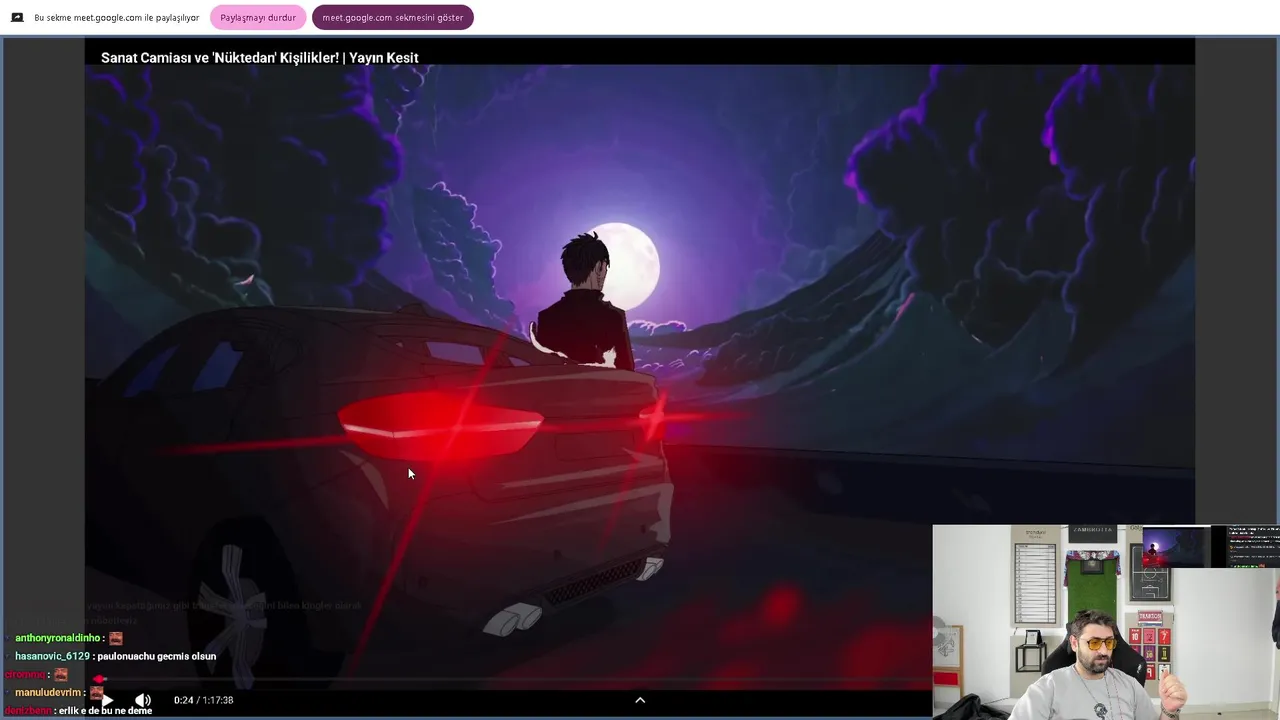Click the video title 'Sanat Camiası ve Nüktedan Kişilikler'
The image size is (1280, 720).
(x=260, y=58)
